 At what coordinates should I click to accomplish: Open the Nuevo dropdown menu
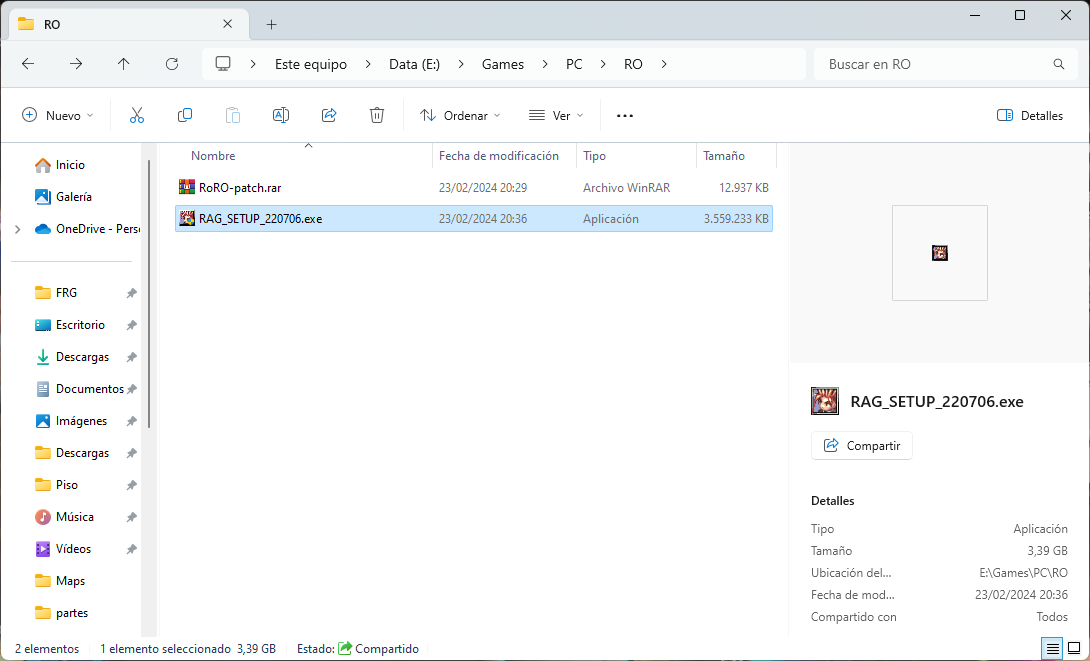click(58, 115)
